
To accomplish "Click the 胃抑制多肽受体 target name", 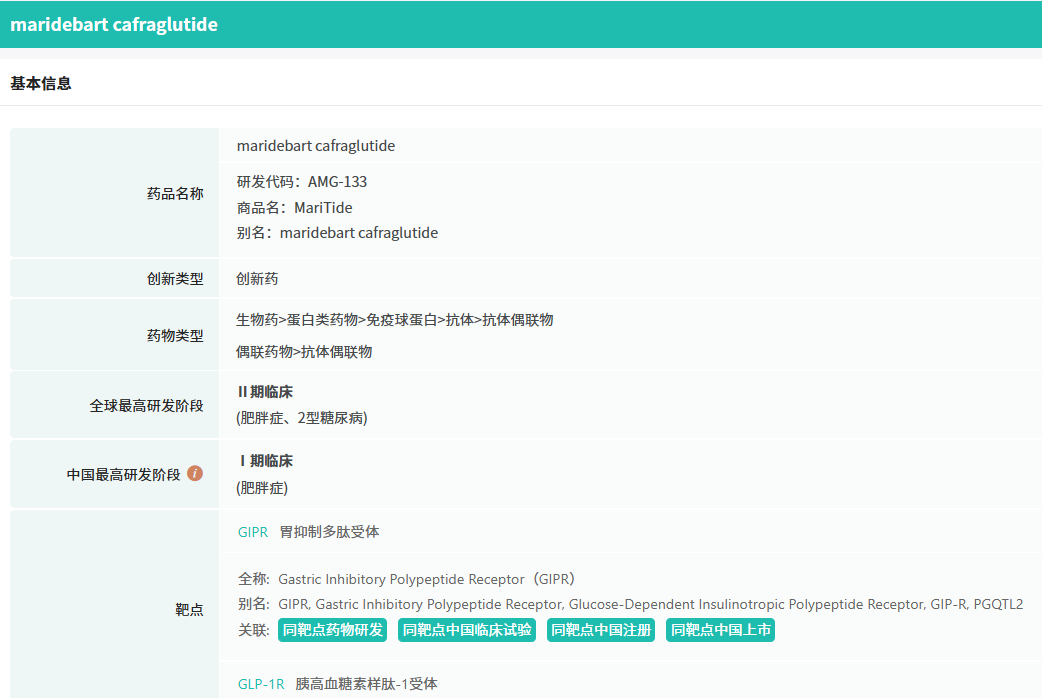I will click(x=330, y=532).
